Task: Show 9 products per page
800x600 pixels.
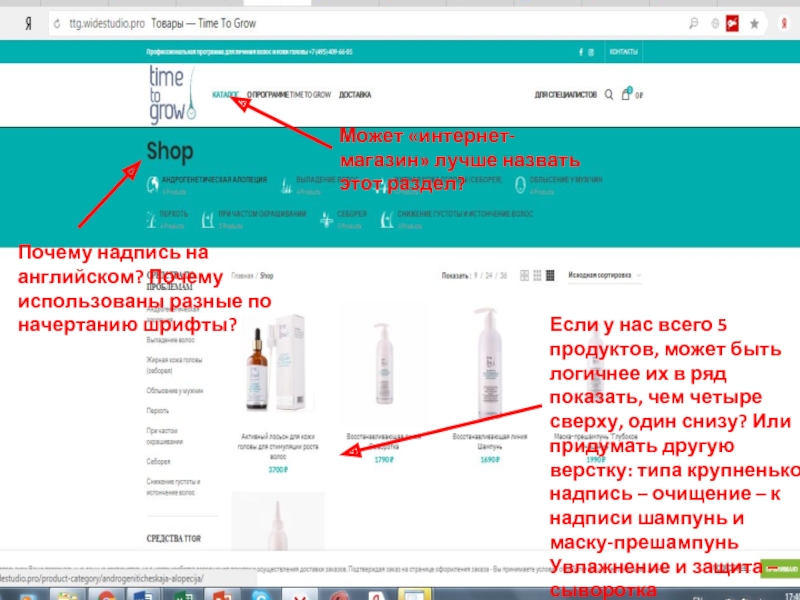Action: 476,276
